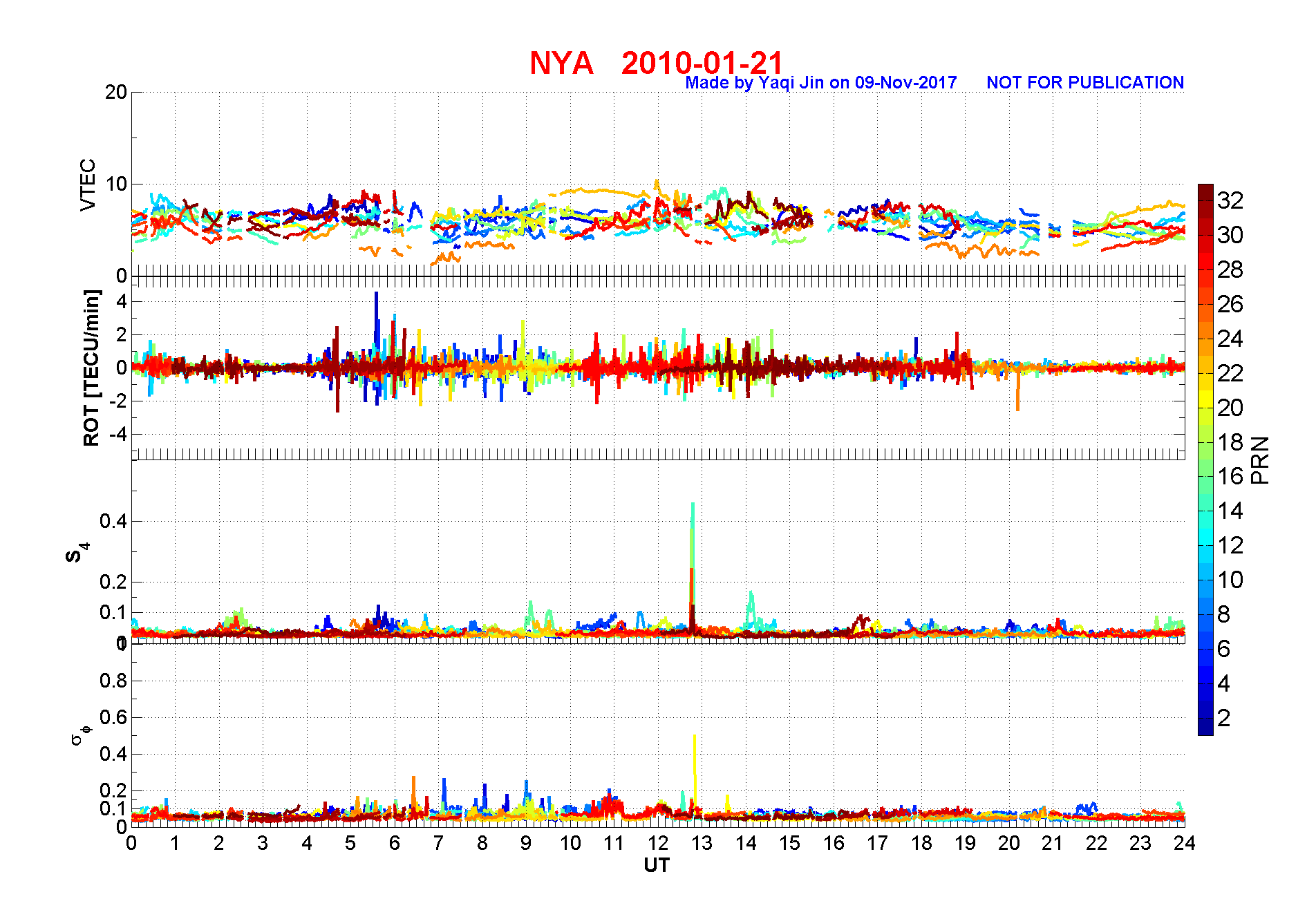Click x-axis tick label 24
The height and width of the screenshot is (919, 1316).
click(1184, 843)
